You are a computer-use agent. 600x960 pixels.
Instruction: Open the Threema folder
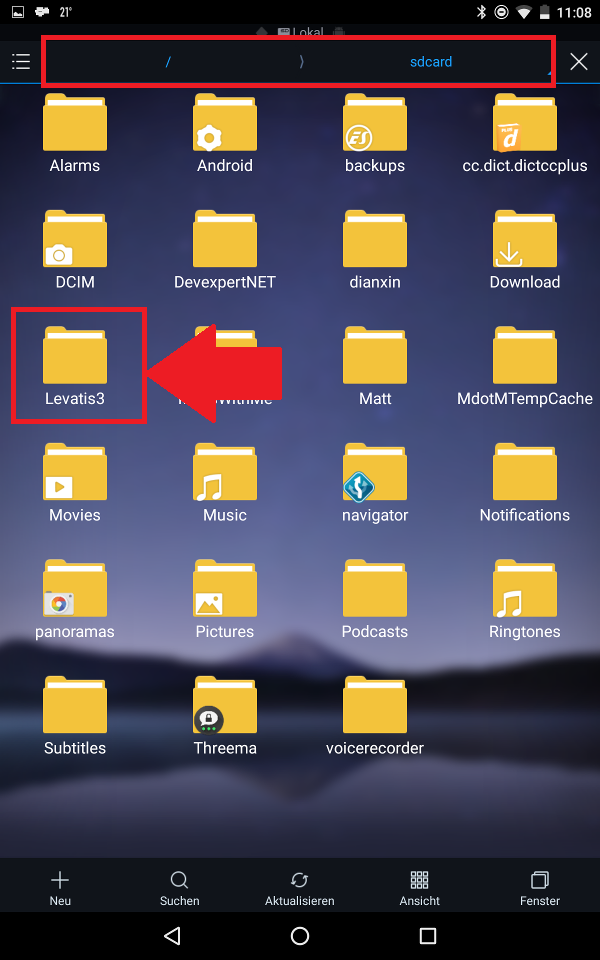pyautogui.click(x=225, y=716)
